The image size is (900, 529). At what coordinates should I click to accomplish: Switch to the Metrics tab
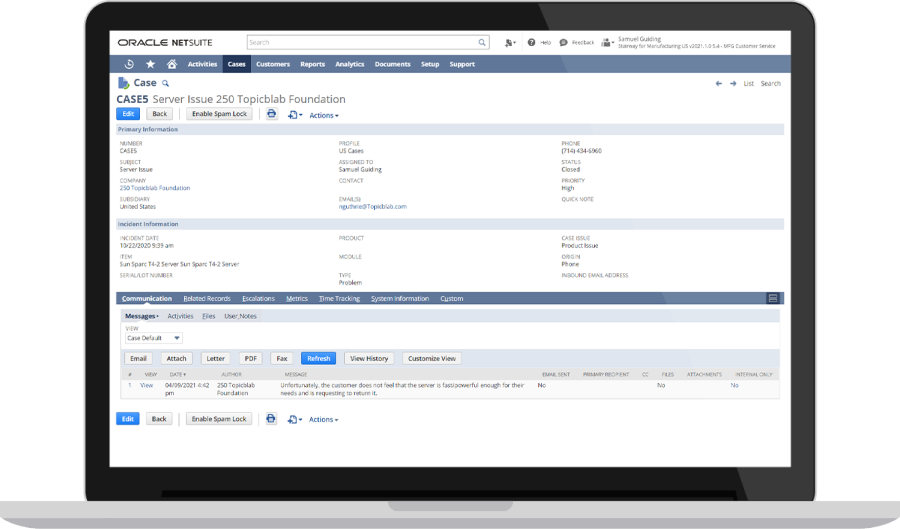(297, 298)
